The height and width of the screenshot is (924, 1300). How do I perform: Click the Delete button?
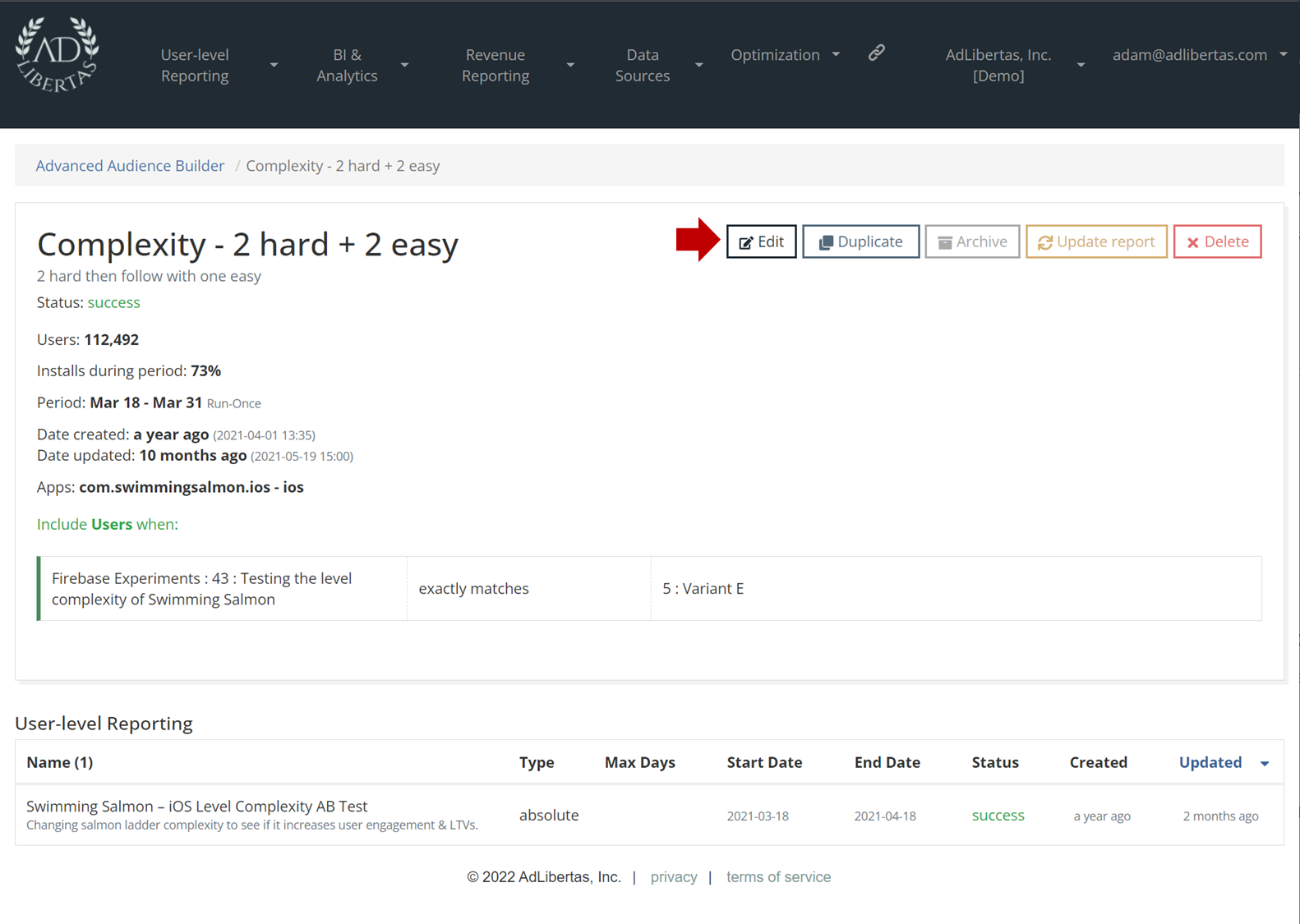coord(1217,241)
